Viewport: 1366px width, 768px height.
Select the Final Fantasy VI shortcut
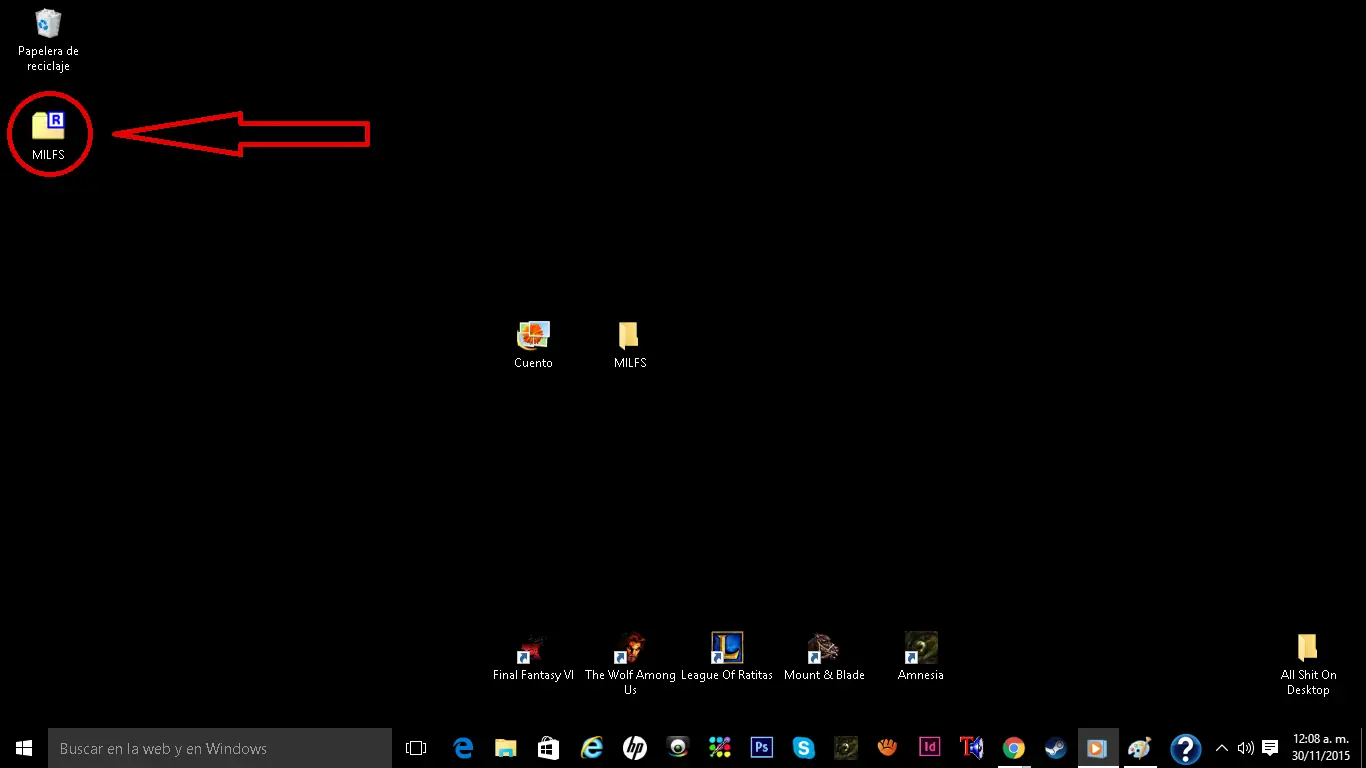533,656
